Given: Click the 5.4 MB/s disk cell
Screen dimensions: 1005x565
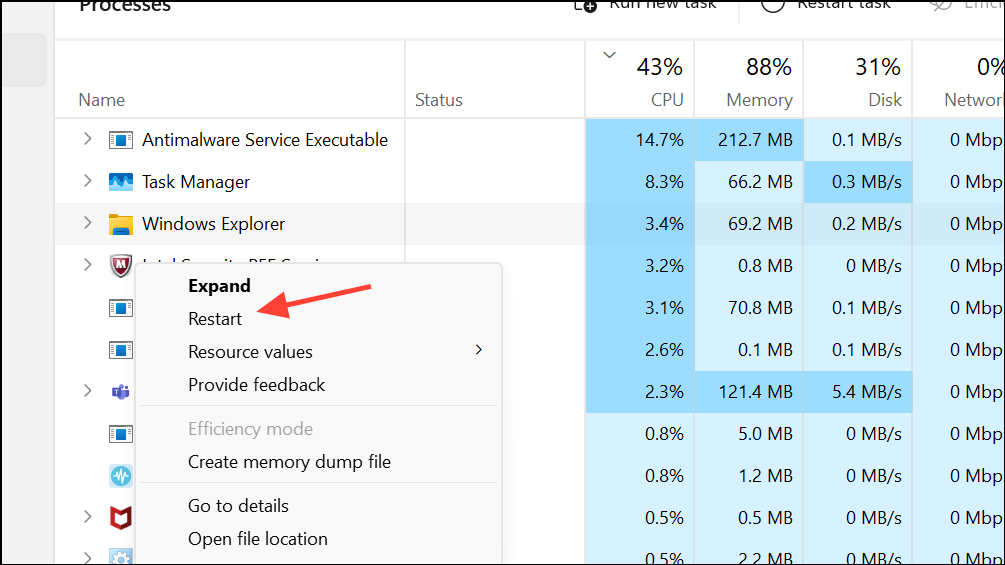Looking at the screenshot, I should [x=858, y=392].
